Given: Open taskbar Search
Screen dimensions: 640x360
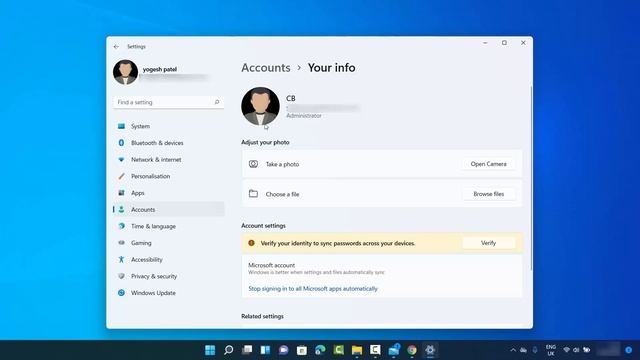Looking at the screenshot, I should [x=229, y=350].
